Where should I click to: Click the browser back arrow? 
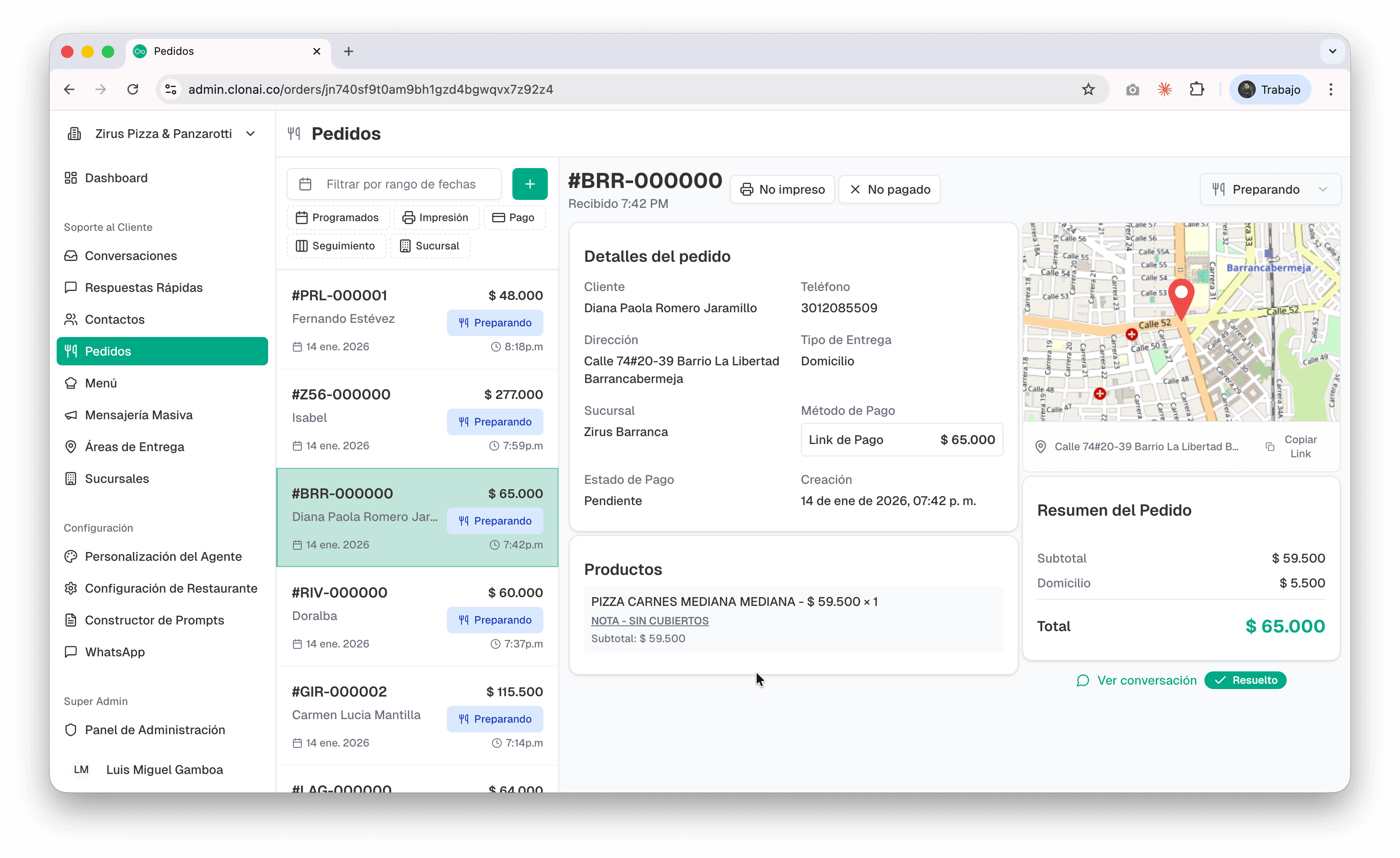coord(69,89)
